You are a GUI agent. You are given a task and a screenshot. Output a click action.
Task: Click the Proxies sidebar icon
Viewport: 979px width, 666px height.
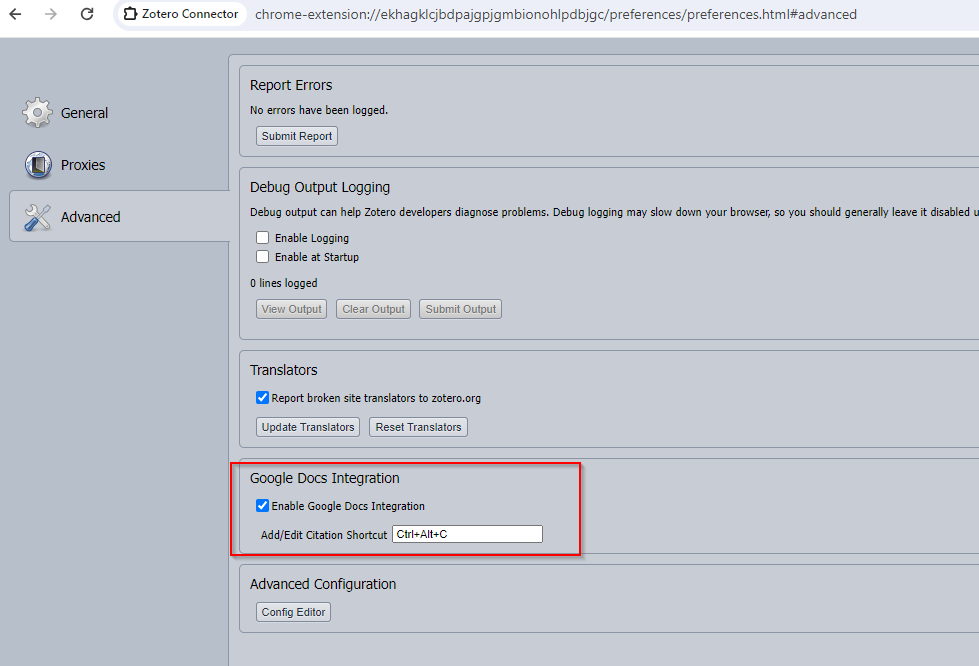tap(38, 165)
